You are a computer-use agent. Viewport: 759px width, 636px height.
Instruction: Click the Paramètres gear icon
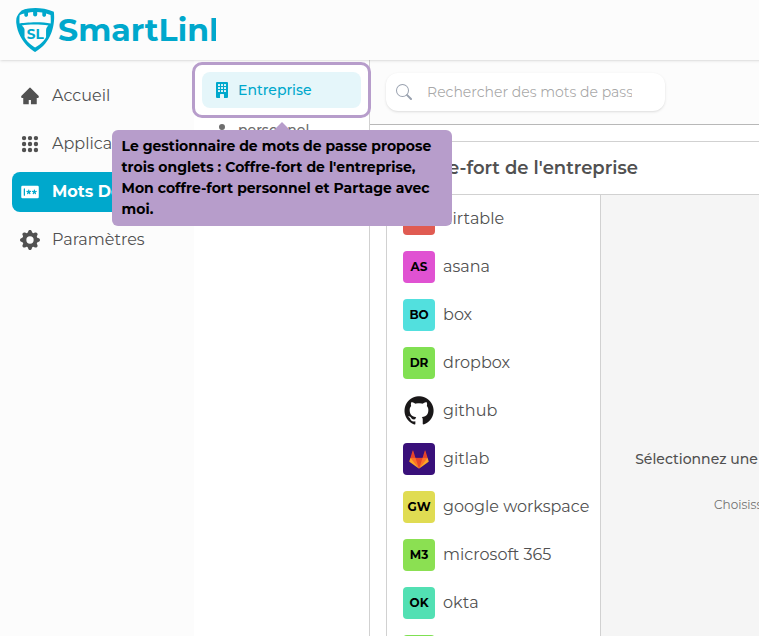pyautogui.click(x=30, y=240)
